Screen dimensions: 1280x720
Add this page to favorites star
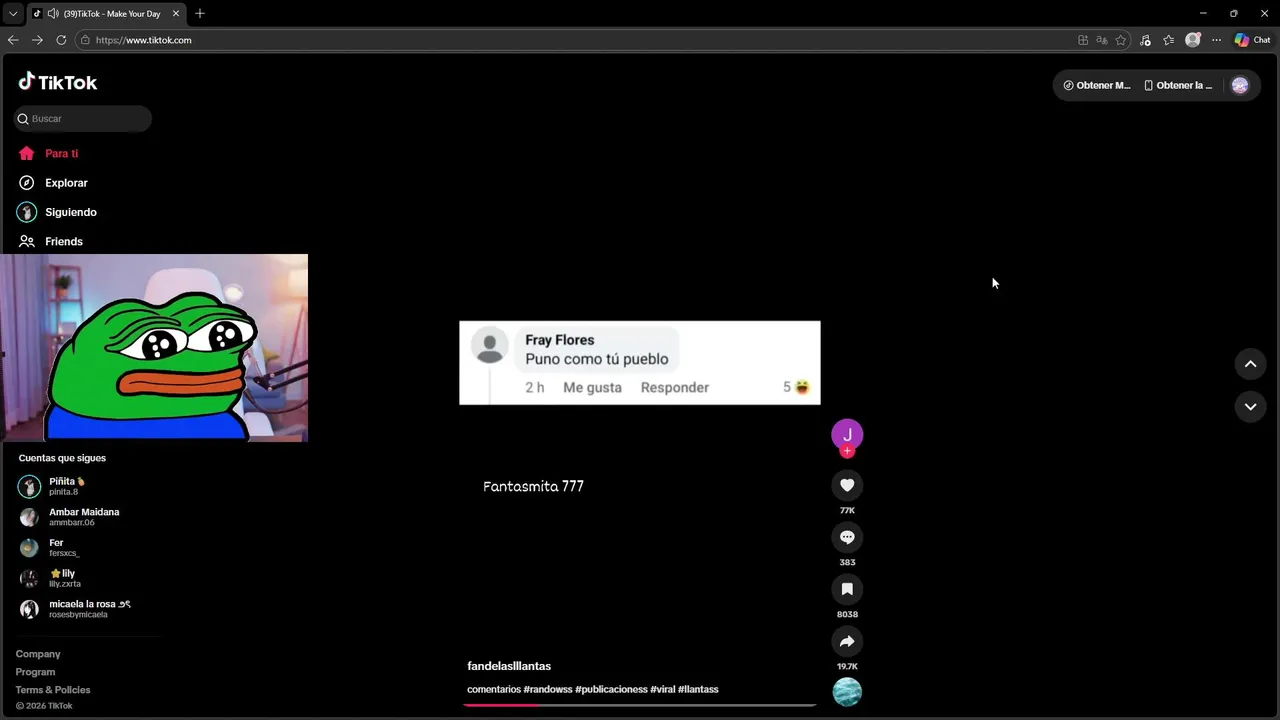tap(1121, 40)
